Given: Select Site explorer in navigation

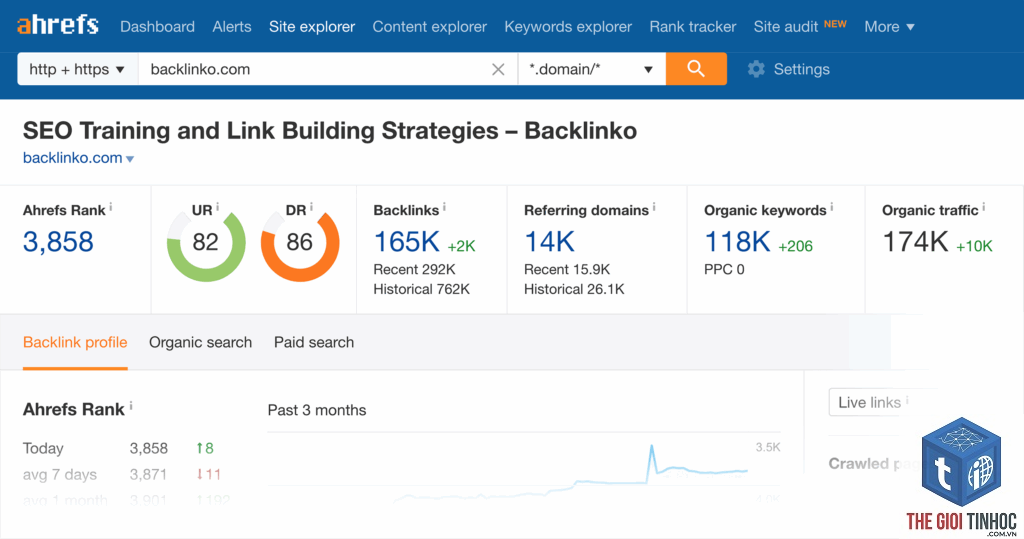Looking at the screenshot, I should pyautogui.click(x=312, y=27).
